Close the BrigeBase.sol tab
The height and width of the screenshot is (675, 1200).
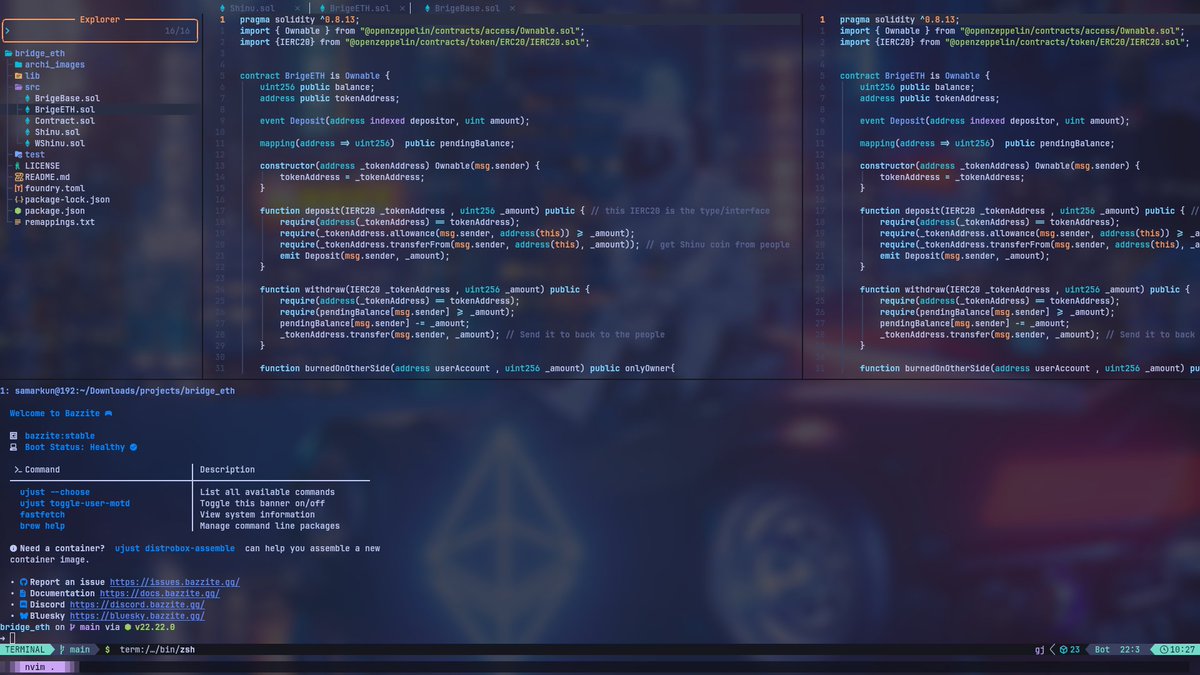pos(510,8)
